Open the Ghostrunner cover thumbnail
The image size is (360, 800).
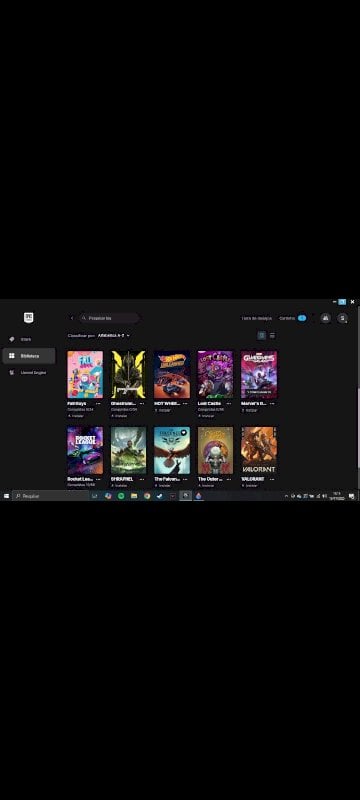[x=128, y=374]
